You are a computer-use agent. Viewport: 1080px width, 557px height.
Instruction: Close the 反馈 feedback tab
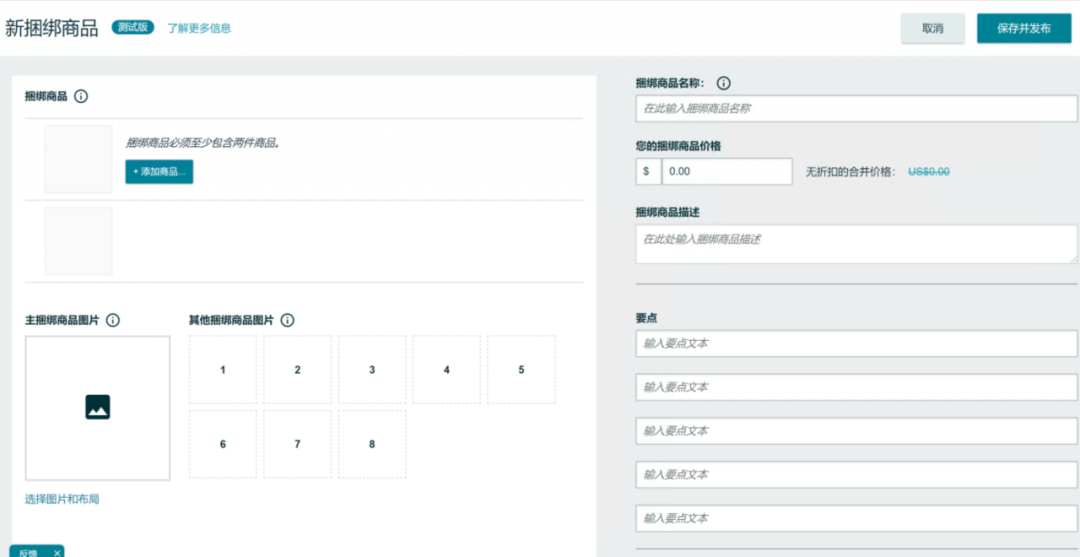click(57, 553)
